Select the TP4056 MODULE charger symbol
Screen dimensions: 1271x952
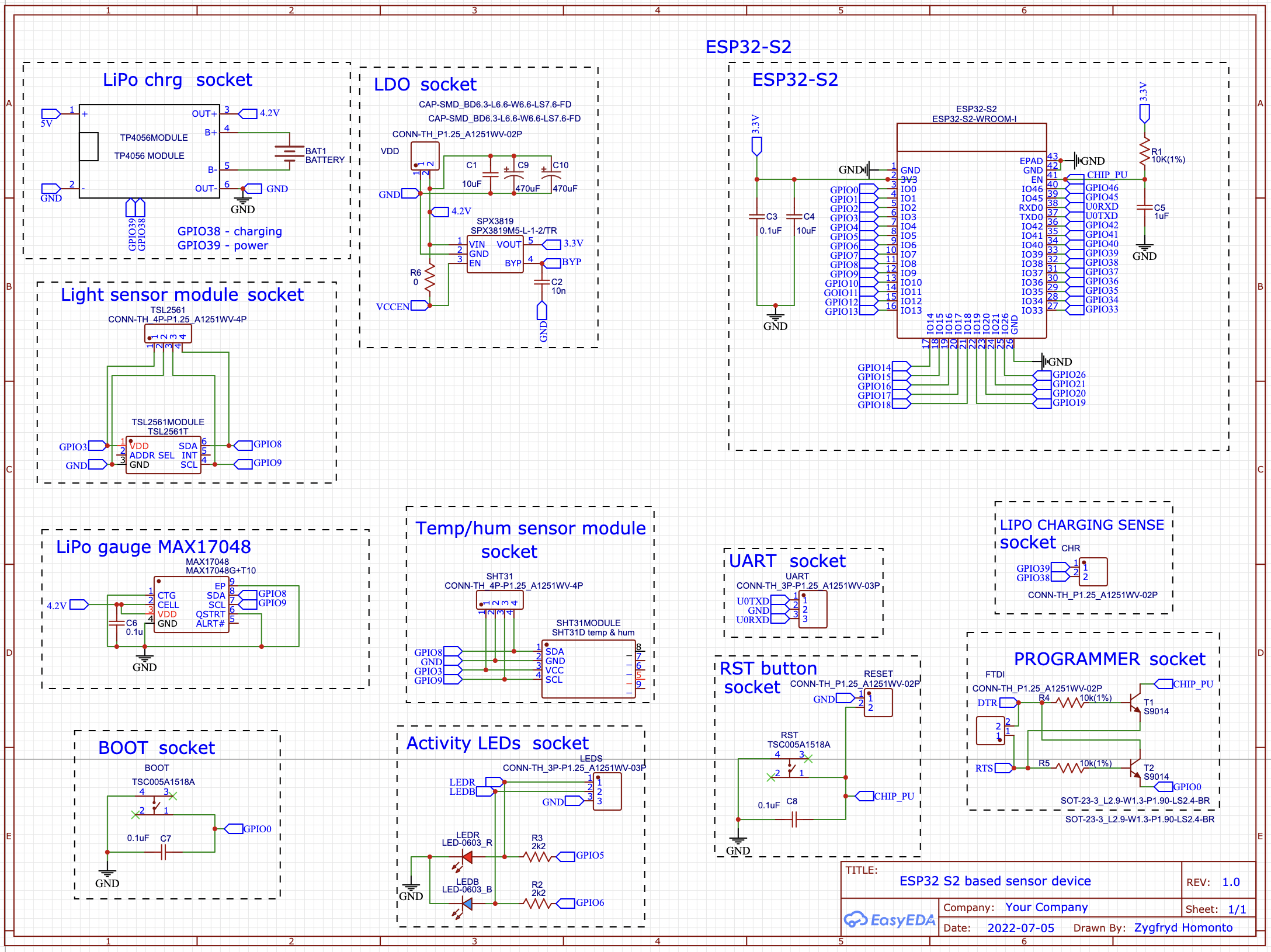coord(149,151)
